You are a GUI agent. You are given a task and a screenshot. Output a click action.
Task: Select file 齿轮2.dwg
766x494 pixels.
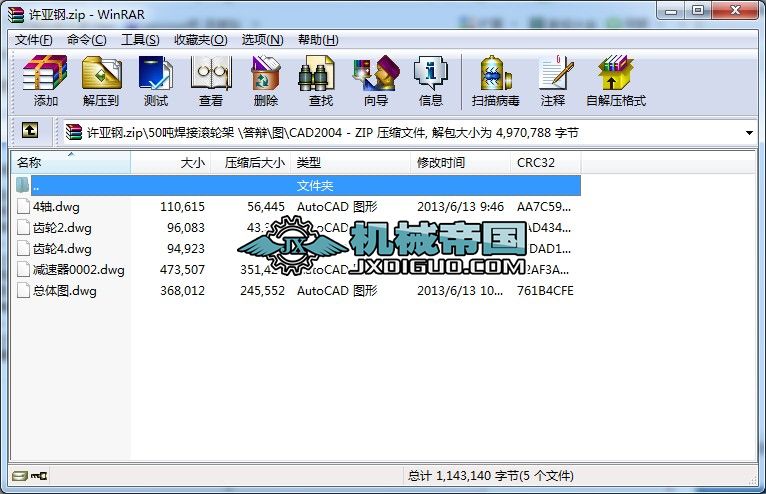[x=62, y=228]
